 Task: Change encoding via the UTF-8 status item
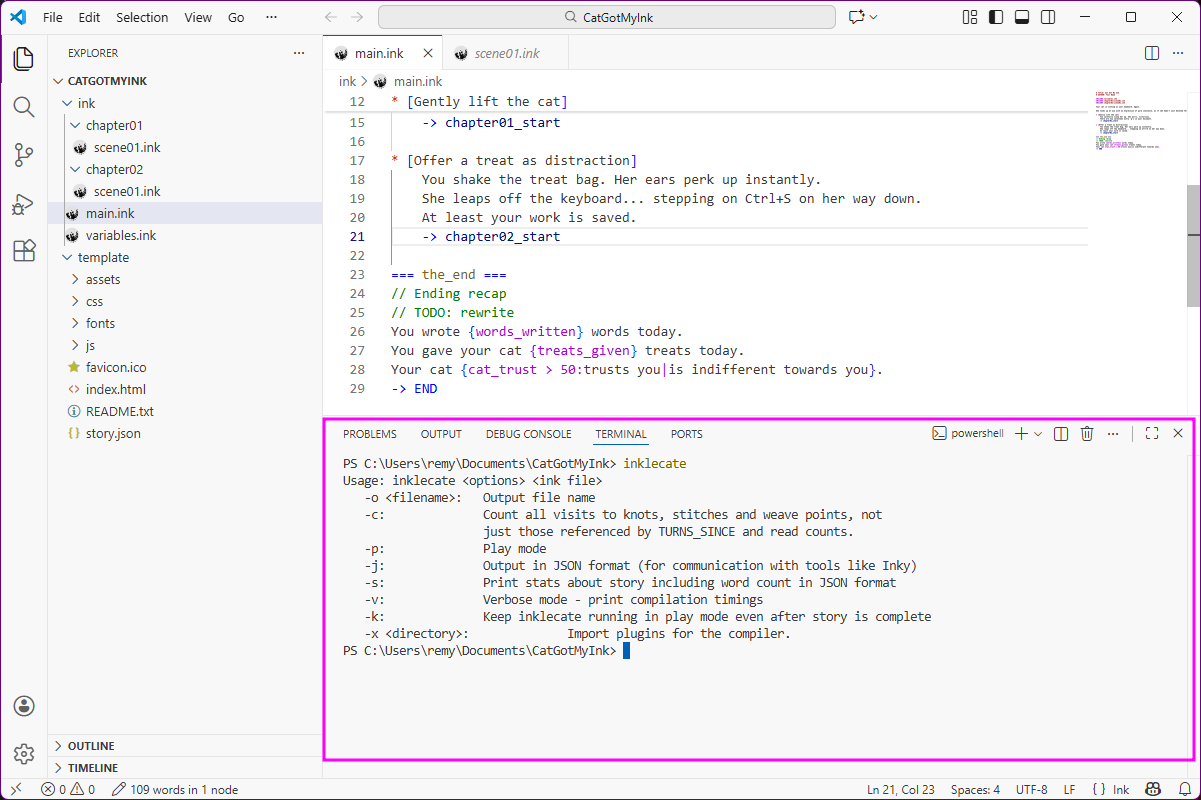[x=1031, y=789]
